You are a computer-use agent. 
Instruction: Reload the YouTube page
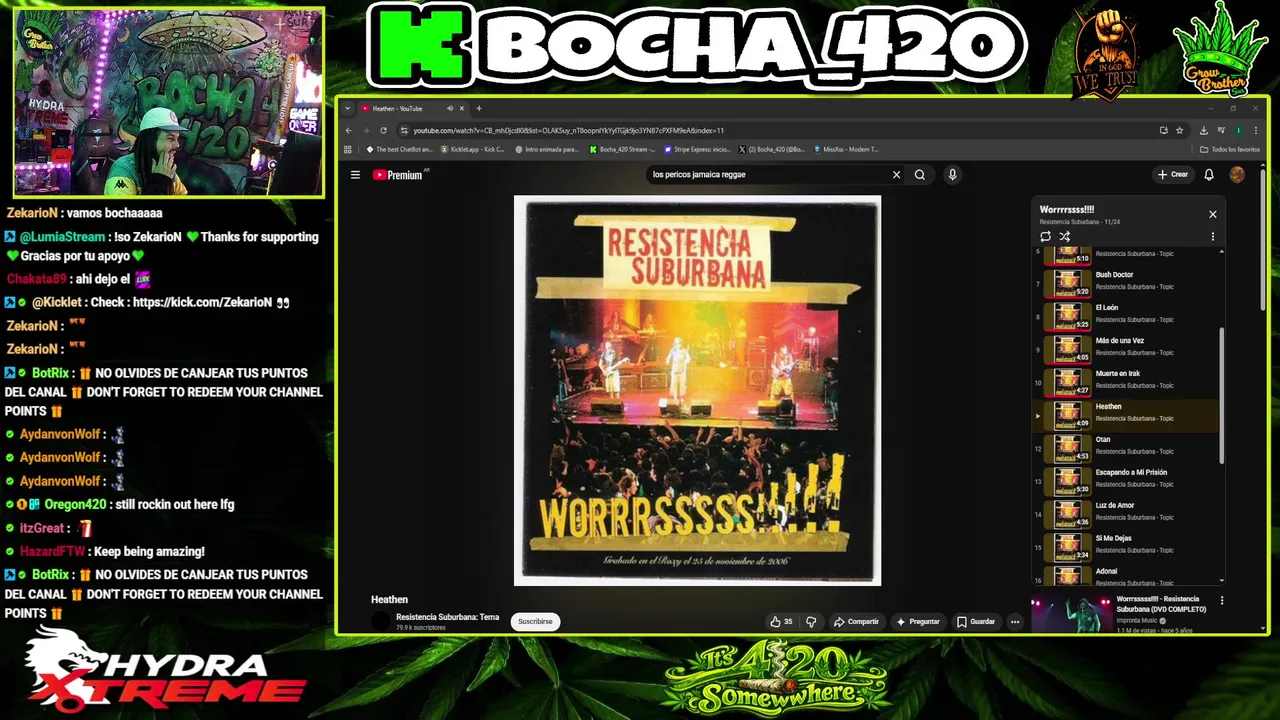pyautogui.click(x=383, y=130)
